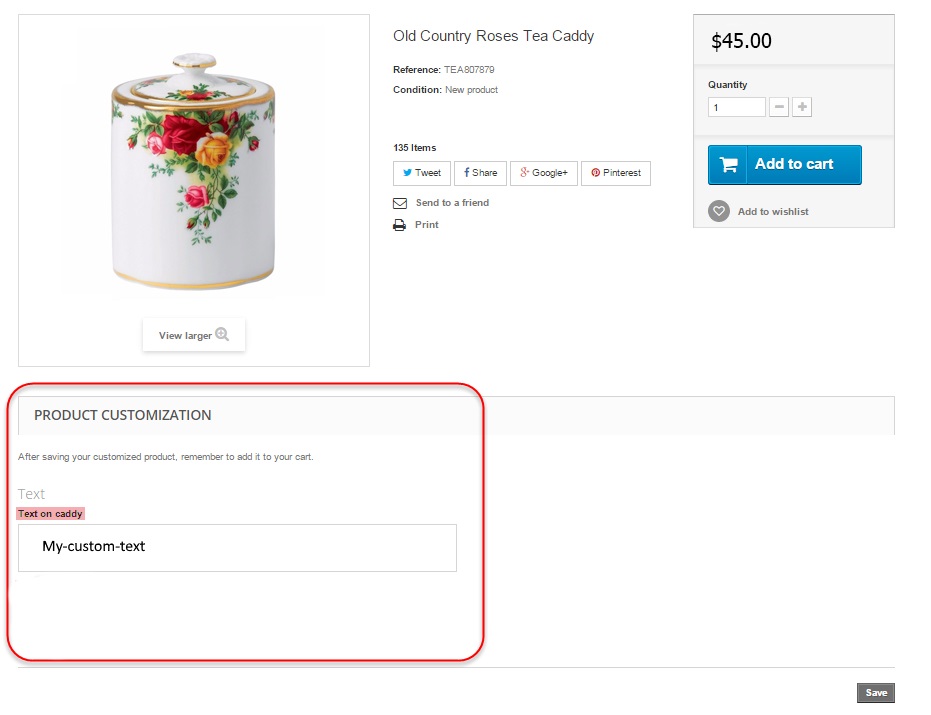
Task: Pin the product on Pinterest
Action: tap(616, 173)
